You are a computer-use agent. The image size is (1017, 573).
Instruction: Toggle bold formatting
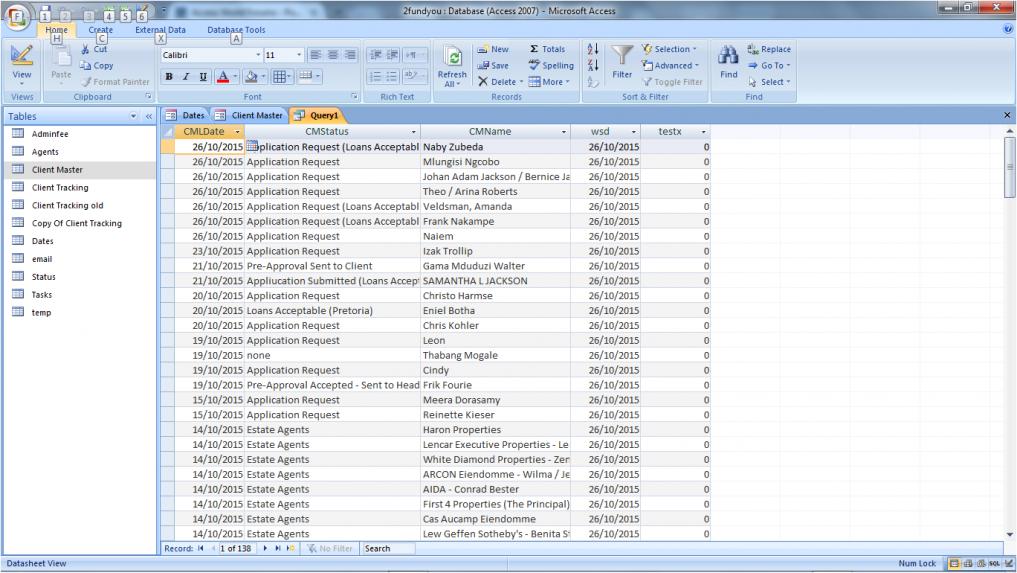[x=169, y=76]
